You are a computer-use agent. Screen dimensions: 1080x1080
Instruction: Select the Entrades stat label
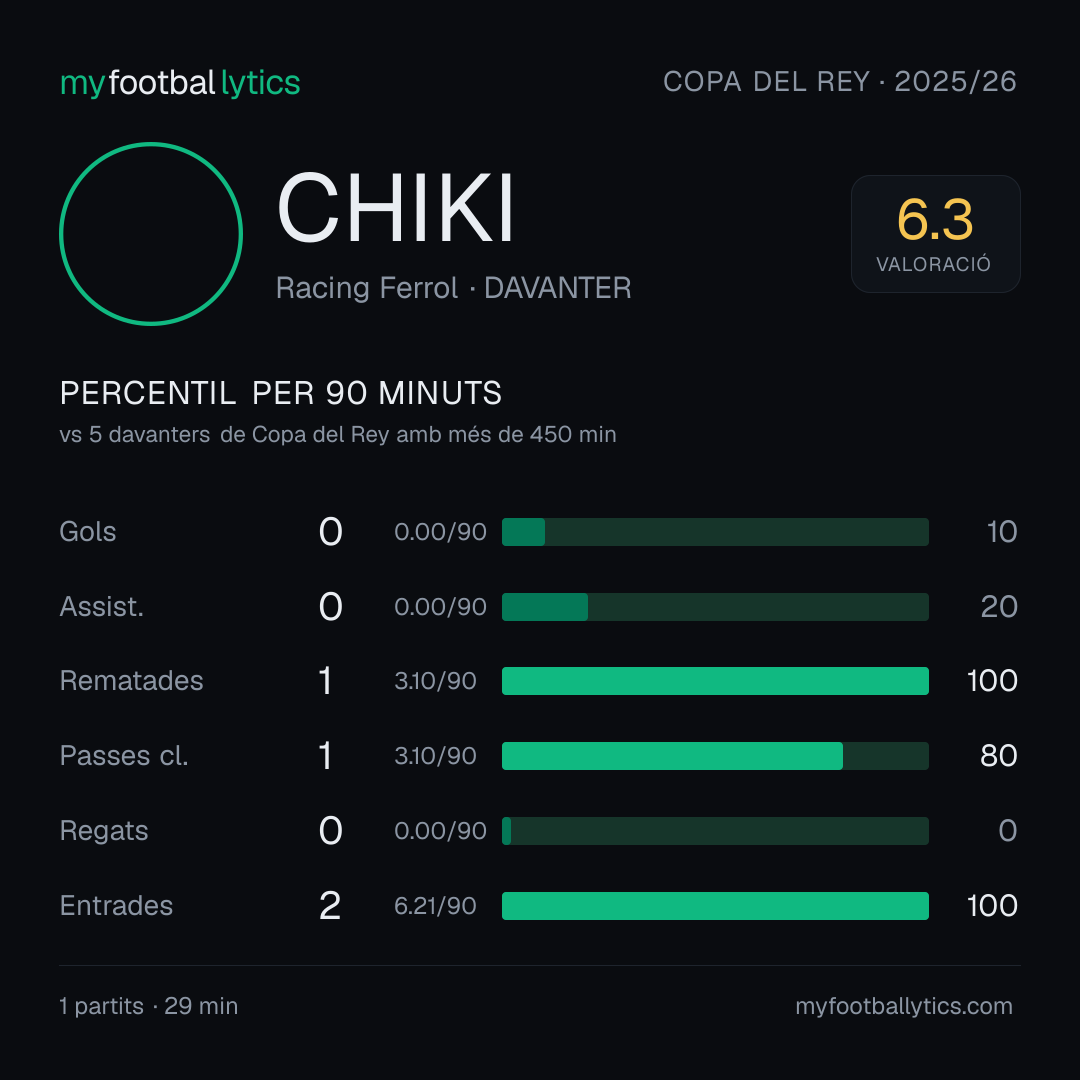point(116,906)
